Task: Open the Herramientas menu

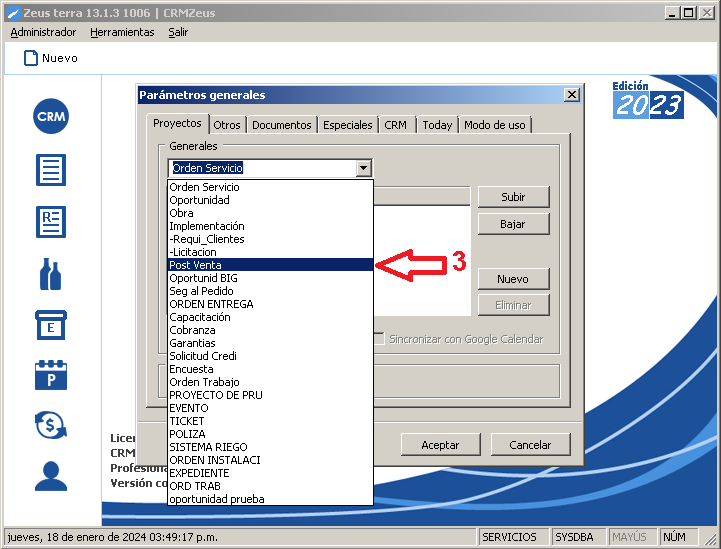Action: pyautogui.click(x=122, y=32)
